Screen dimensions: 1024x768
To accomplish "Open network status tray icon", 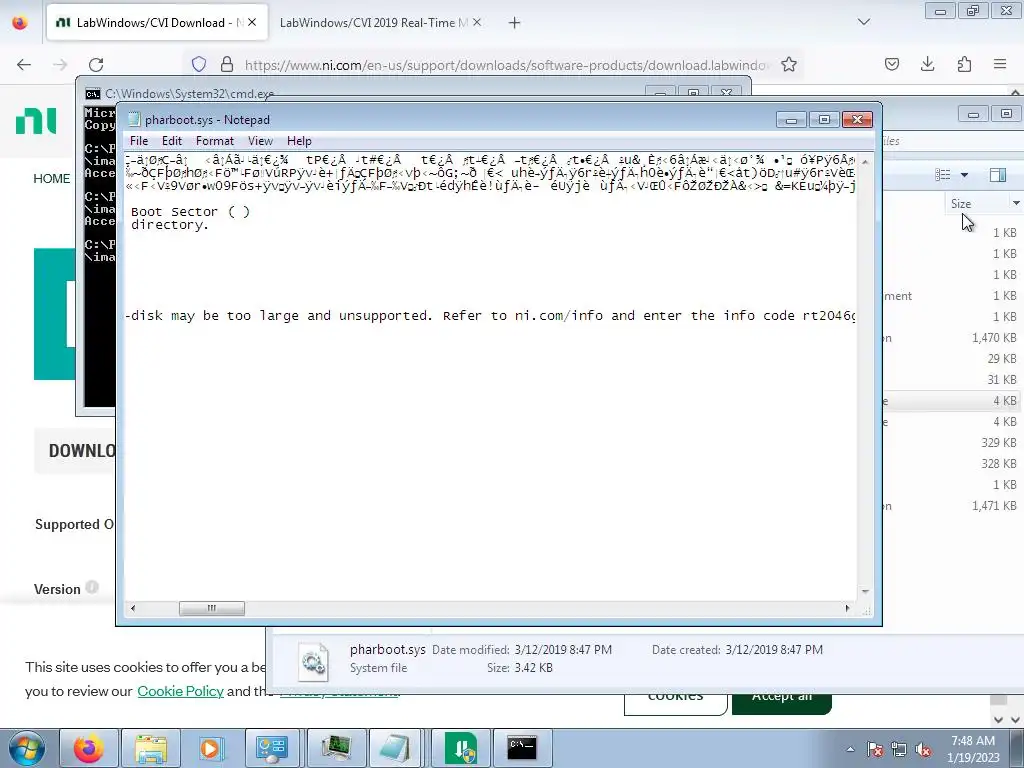I will point(899,749).
